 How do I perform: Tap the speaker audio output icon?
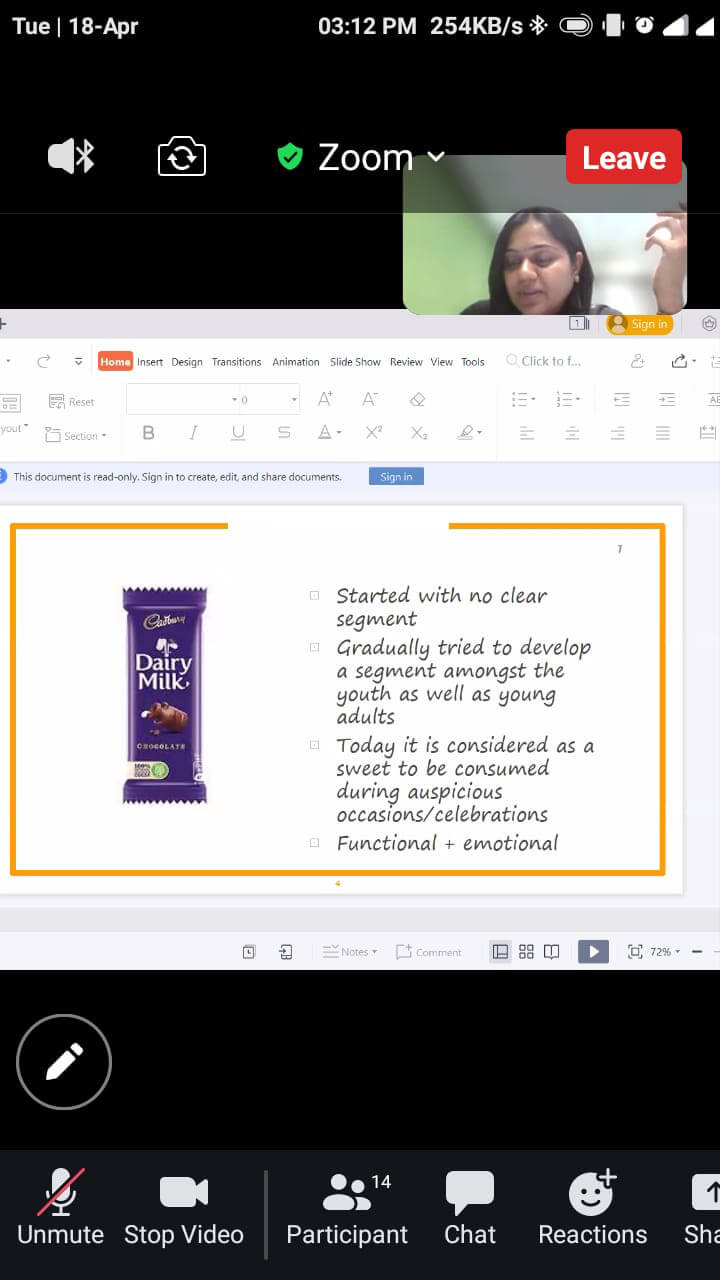(71, 157)
